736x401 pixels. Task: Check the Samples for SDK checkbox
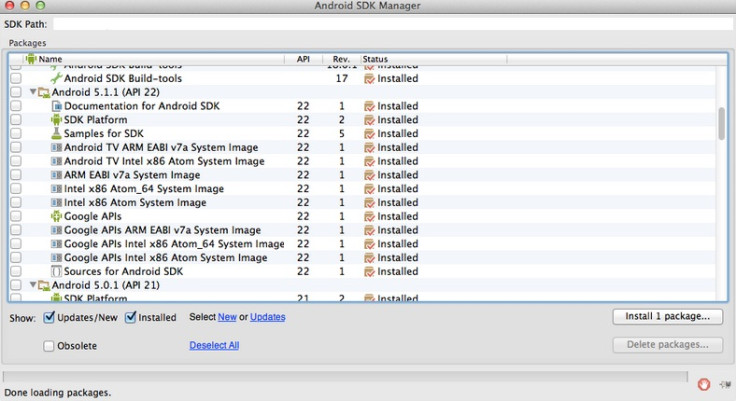coord(16,133)
